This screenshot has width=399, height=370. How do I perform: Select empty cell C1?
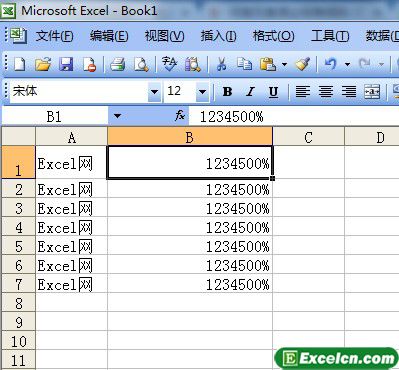(308, 162)
